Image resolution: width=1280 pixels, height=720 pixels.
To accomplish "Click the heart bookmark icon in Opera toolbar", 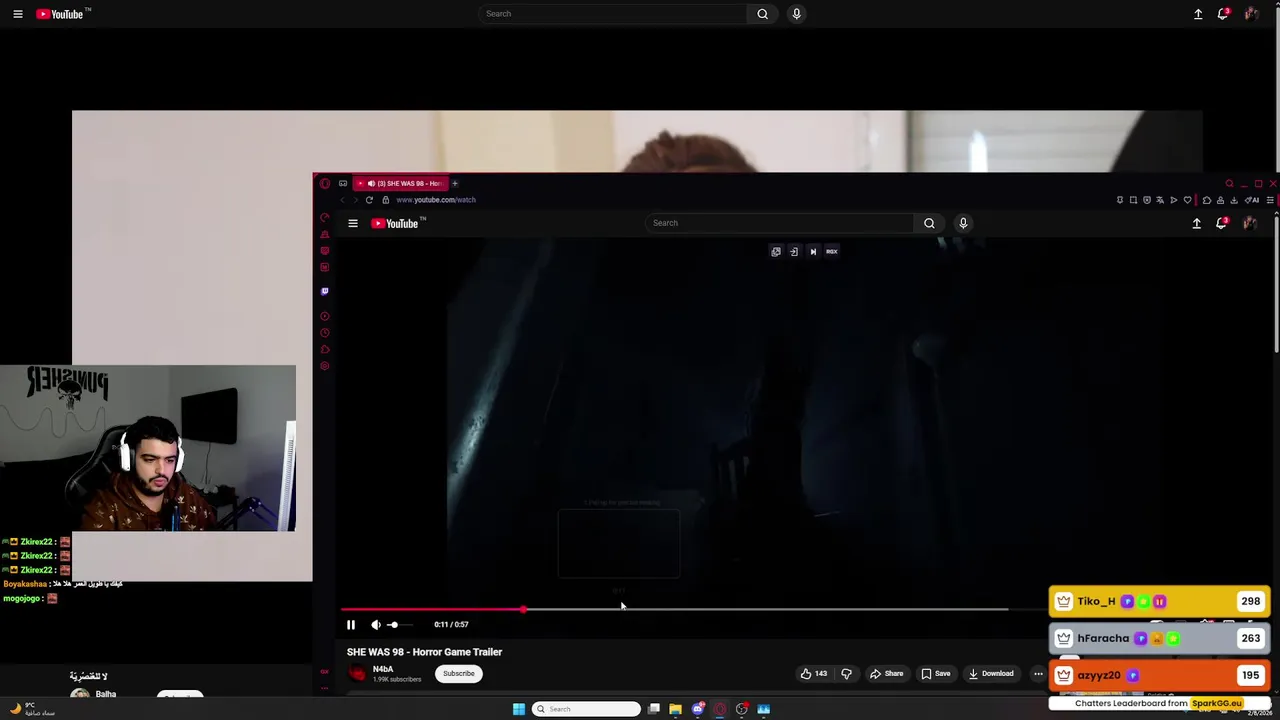I will click(x=1187, y=200).
